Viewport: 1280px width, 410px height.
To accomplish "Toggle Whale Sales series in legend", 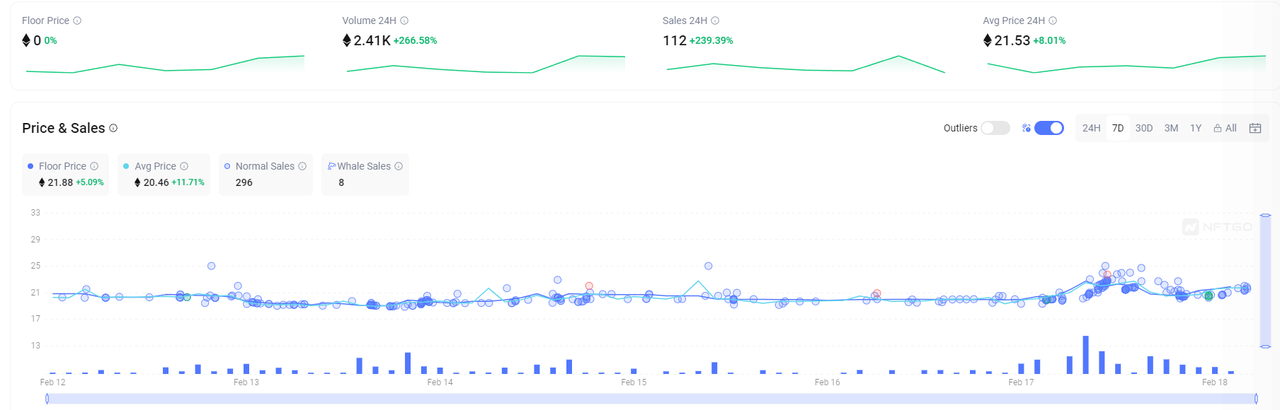I will click(x=364, y=166).
